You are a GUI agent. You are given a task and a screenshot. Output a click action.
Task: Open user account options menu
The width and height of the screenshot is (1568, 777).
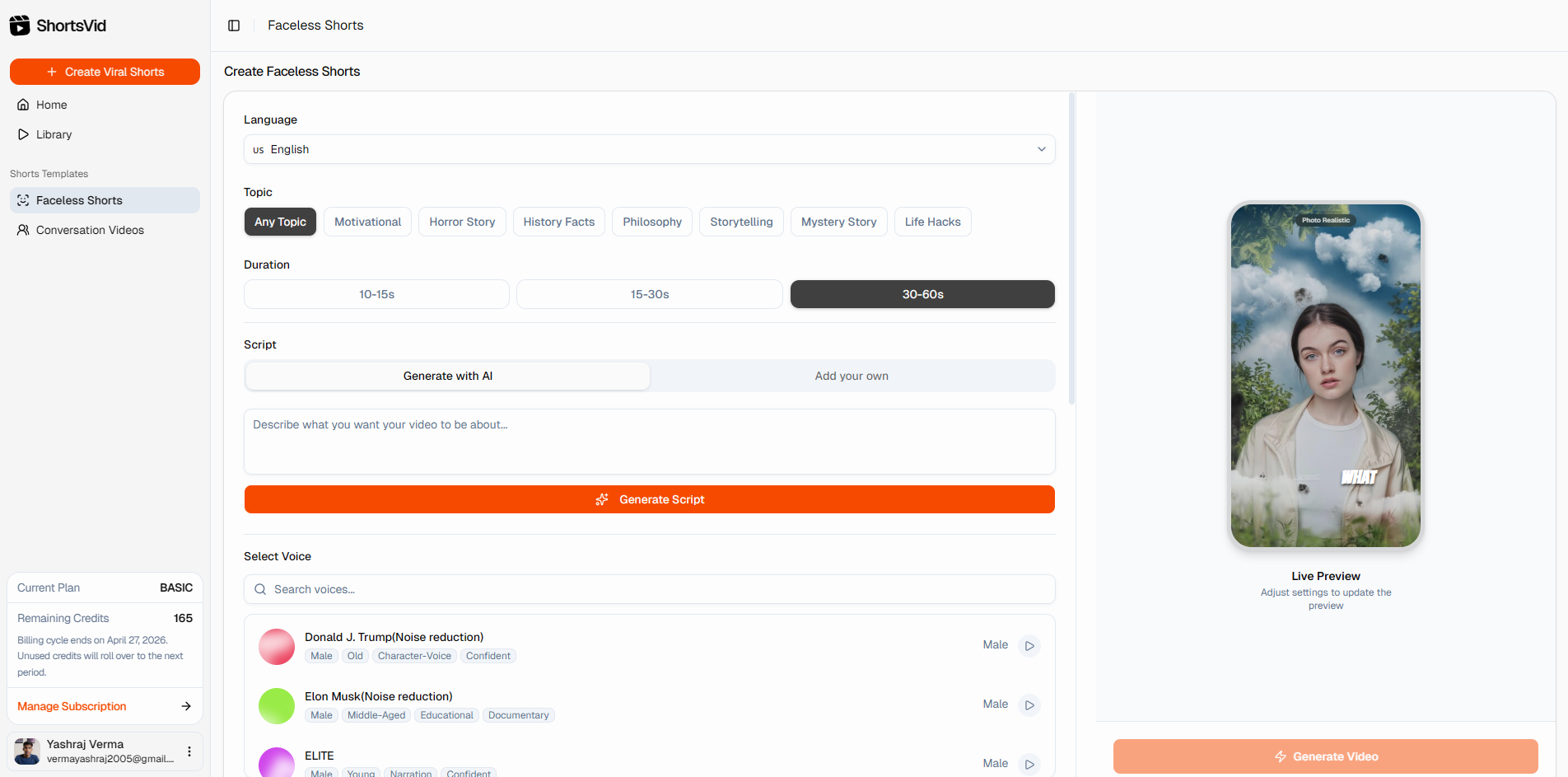click(189, 751)
